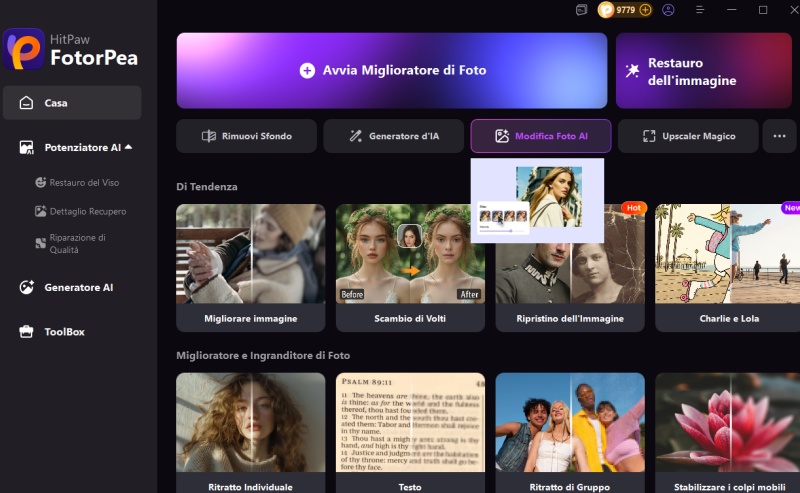Viewport: 800px width, 493px height.
Task: Click the Before label on Scambio card
Action: click(x=352, y=294)
